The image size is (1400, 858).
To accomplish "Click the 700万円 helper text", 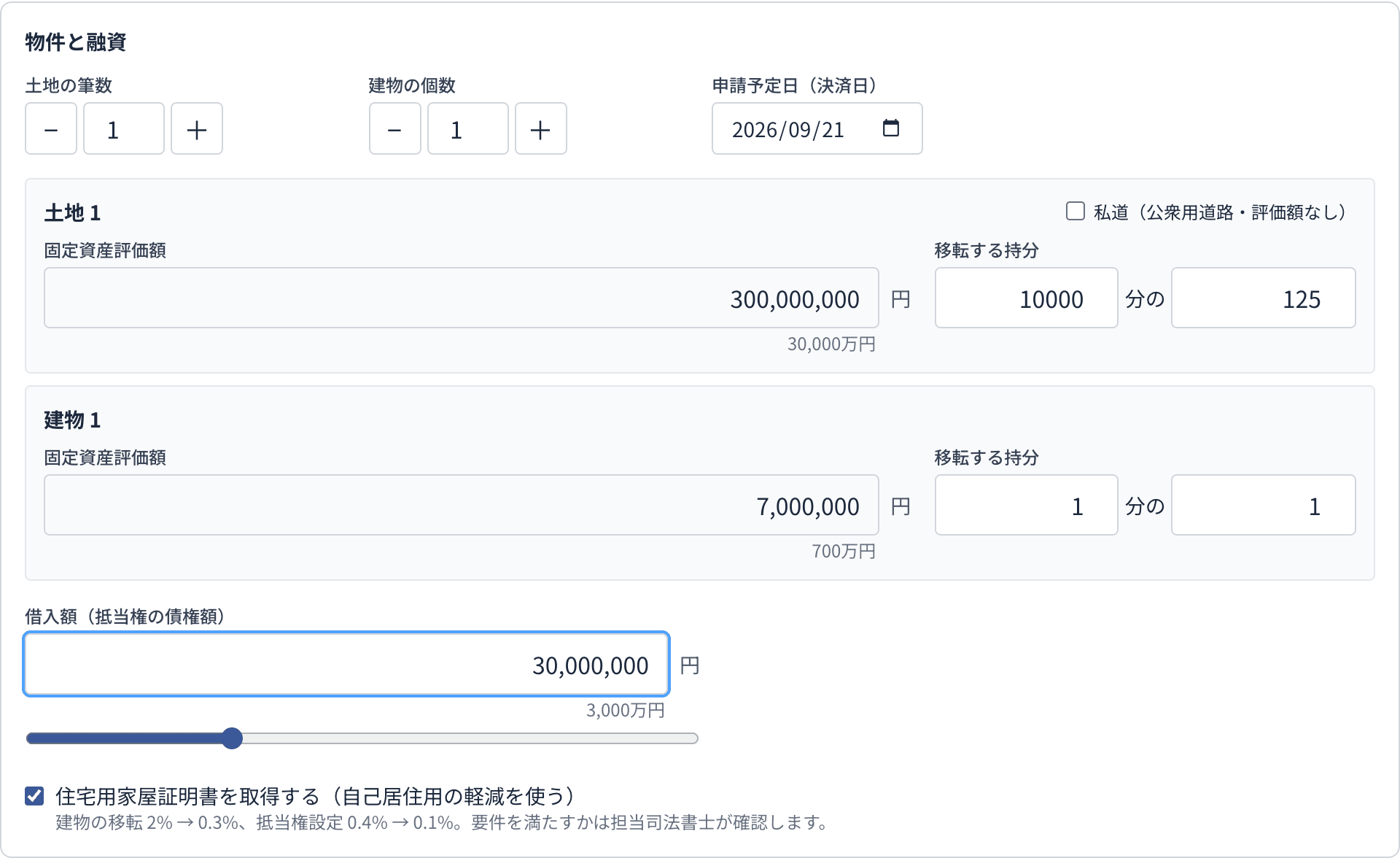I will (x=844, y=552).
